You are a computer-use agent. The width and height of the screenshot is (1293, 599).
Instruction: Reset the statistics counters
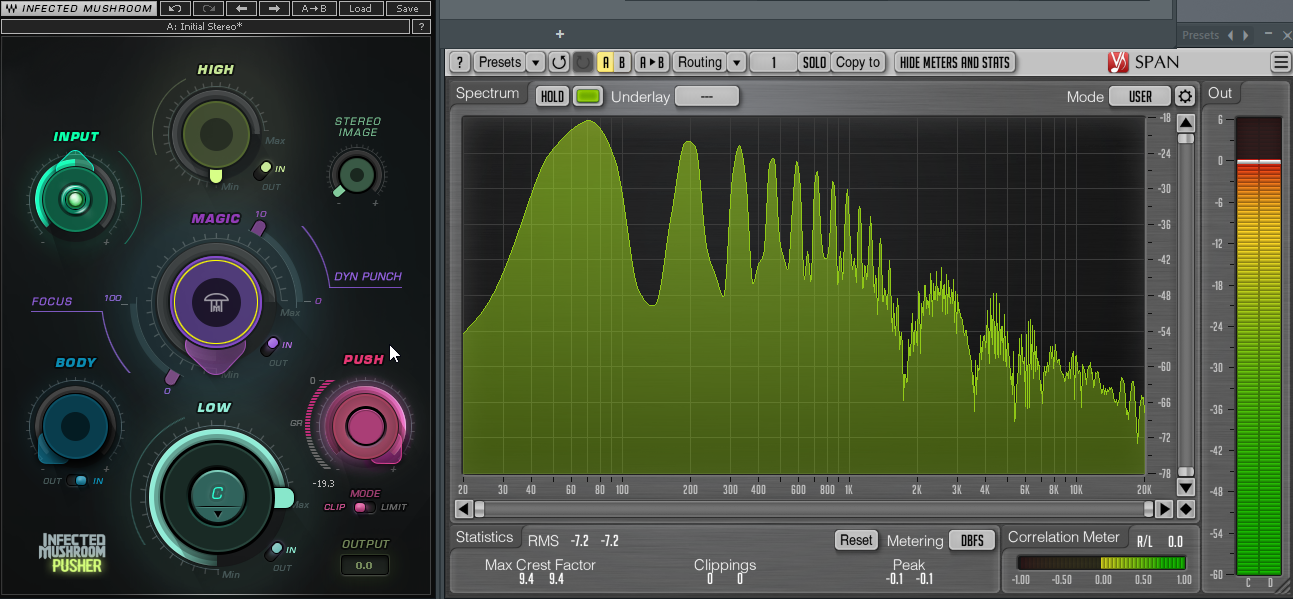point(856,540)
